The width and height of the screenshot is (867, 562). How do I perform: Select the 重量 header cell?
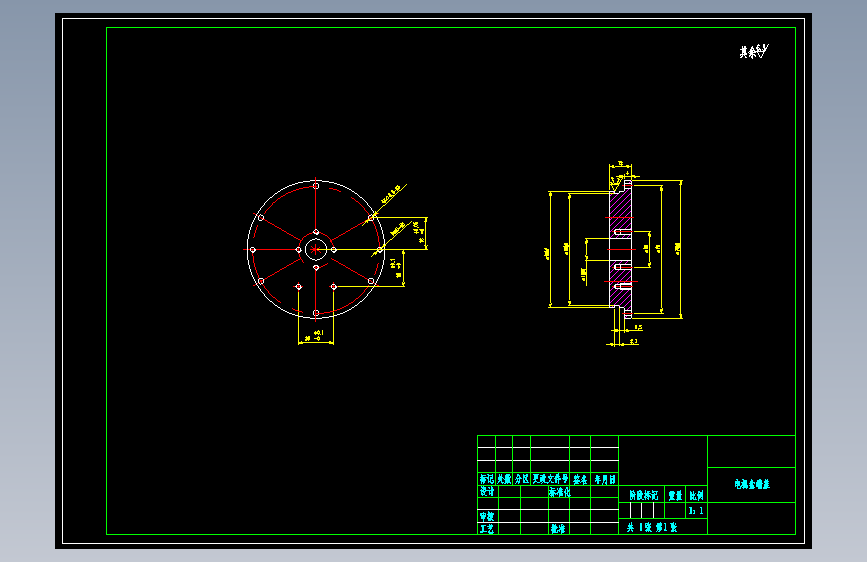[x=675, y=496]
